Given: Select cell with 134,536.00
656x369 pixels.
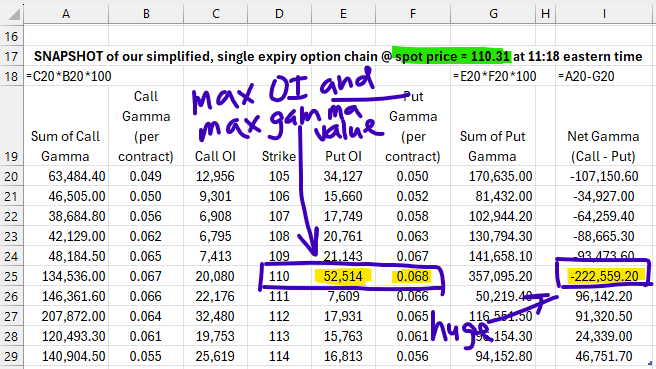Looking at the screenshot, I should click(66, 276).
